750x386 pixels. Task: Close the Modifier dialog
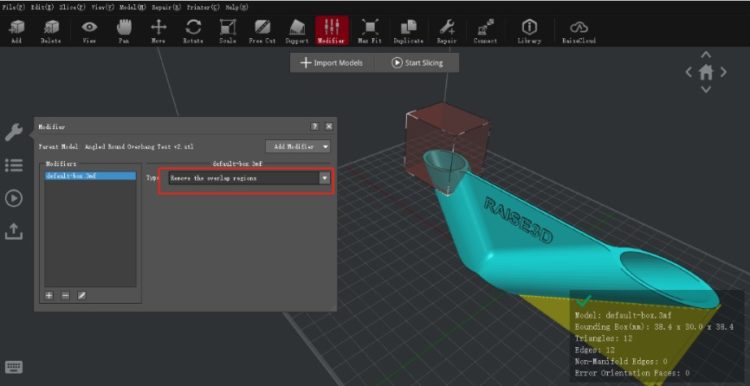[329, 126]
